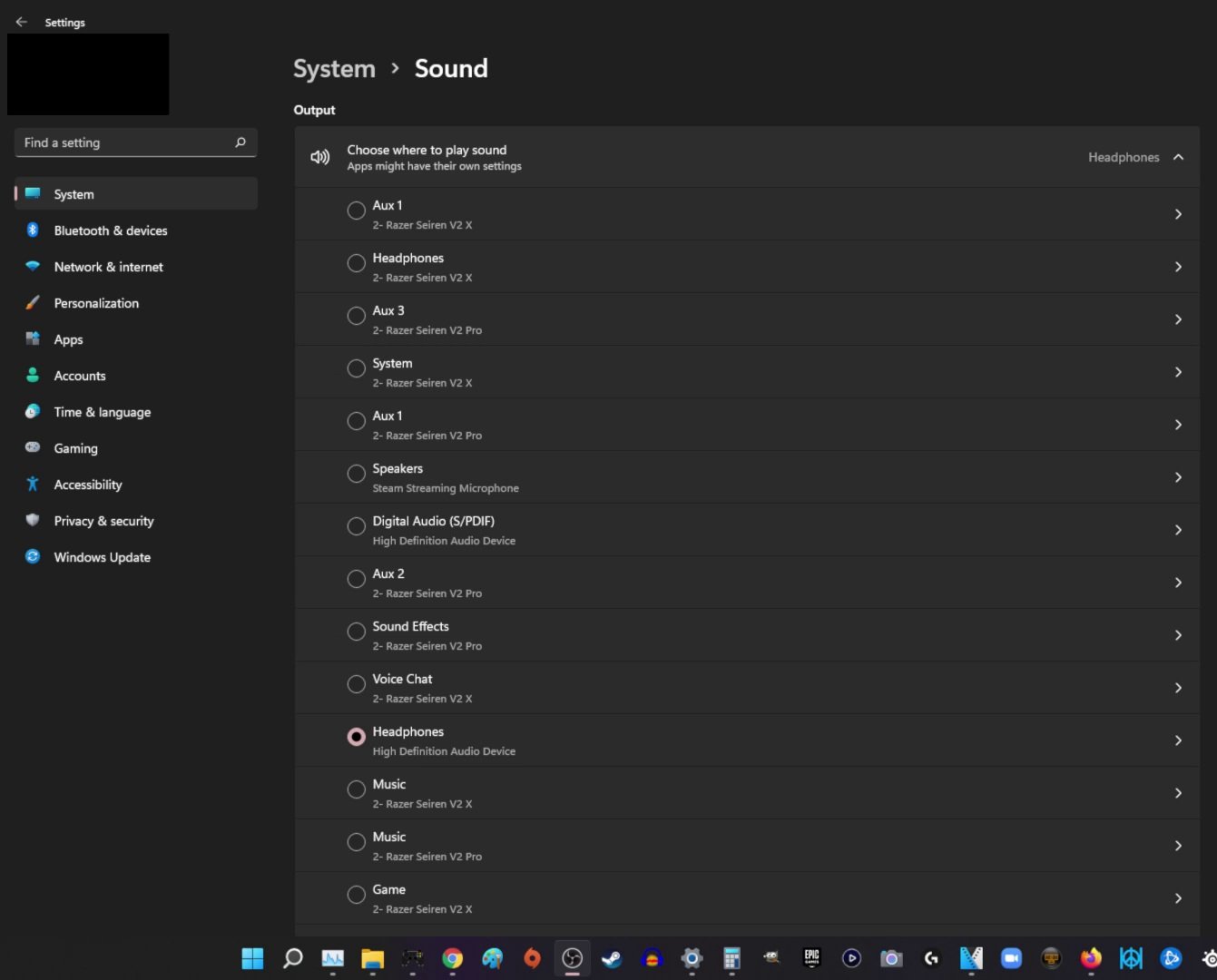Open Aux 2 device properties chevron
Screen dimensions: 1217x980
click(x=1178, y=583)
